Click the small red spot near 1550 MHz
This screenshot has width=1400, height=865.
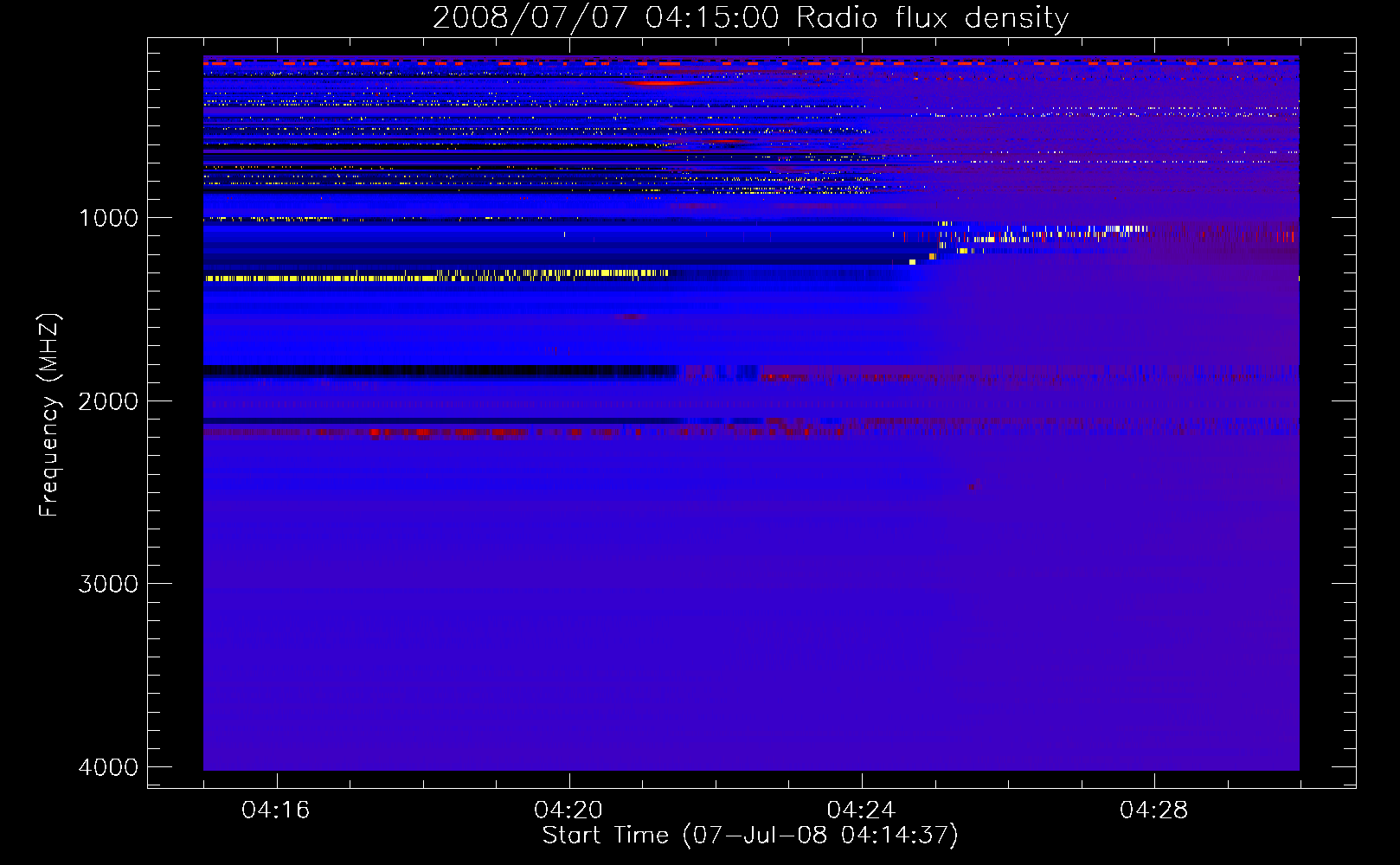pyautogui.click(x=632, y=317)
